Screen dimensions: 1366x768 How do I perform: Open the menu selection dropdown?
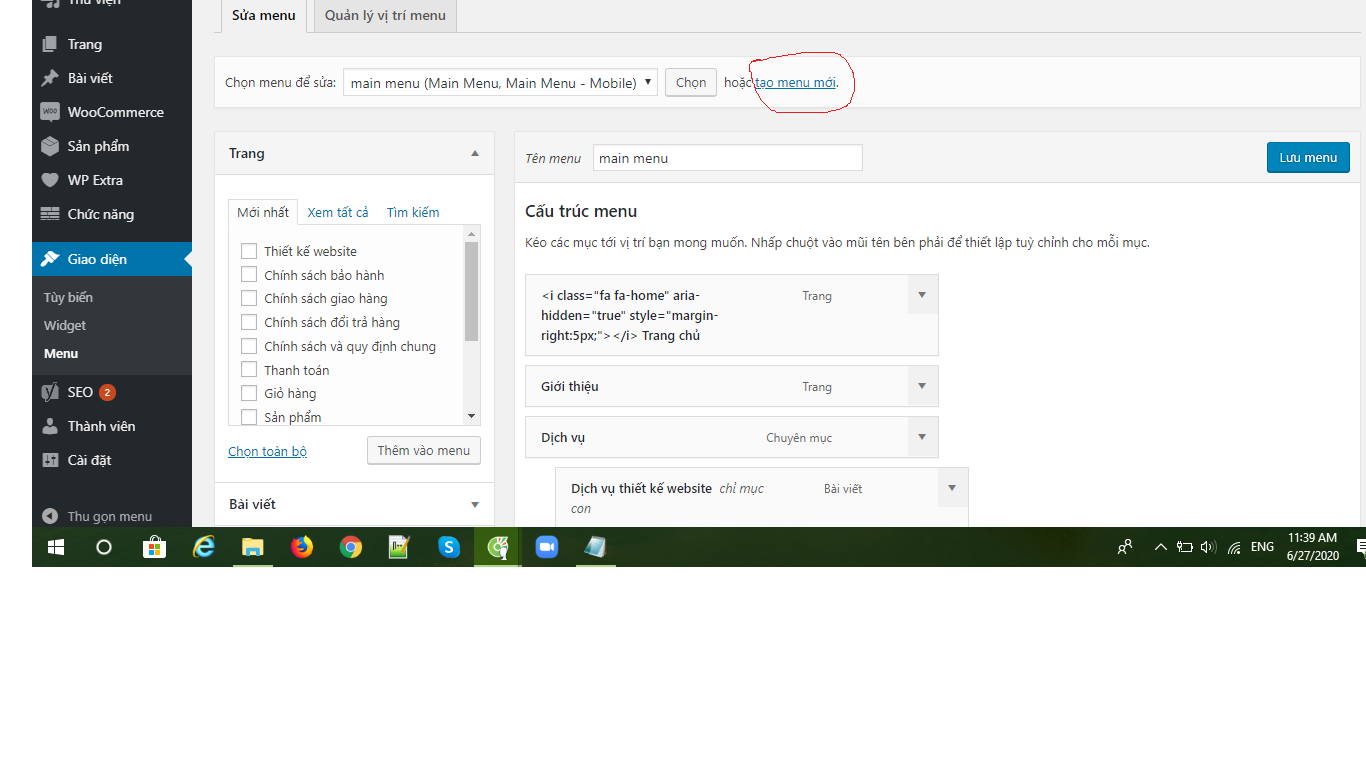(x=500, y=83)
